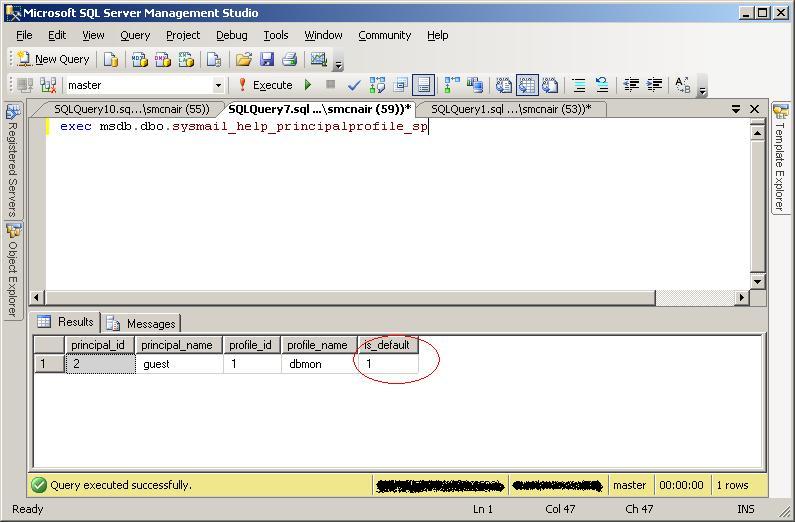Open the Registered Servers side panel
Viewport: 795px width, 522px height.
pos(13,161)
